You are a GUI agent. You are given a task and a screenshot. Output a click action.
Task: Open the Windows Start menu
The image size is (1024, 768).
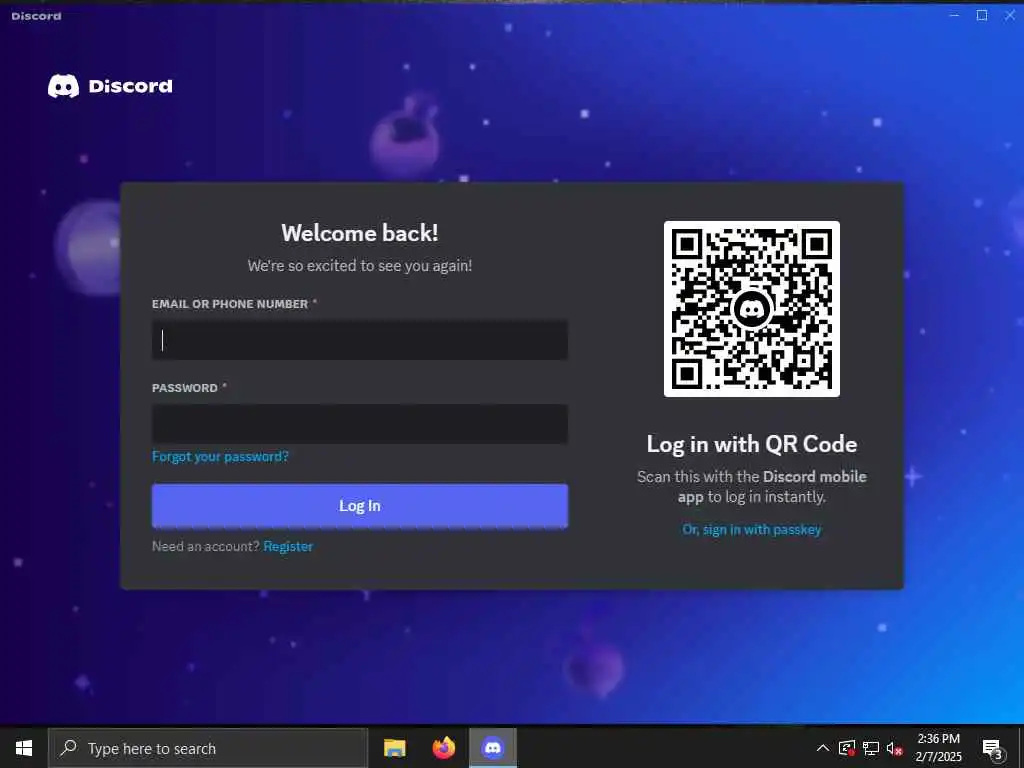(24, 748)
